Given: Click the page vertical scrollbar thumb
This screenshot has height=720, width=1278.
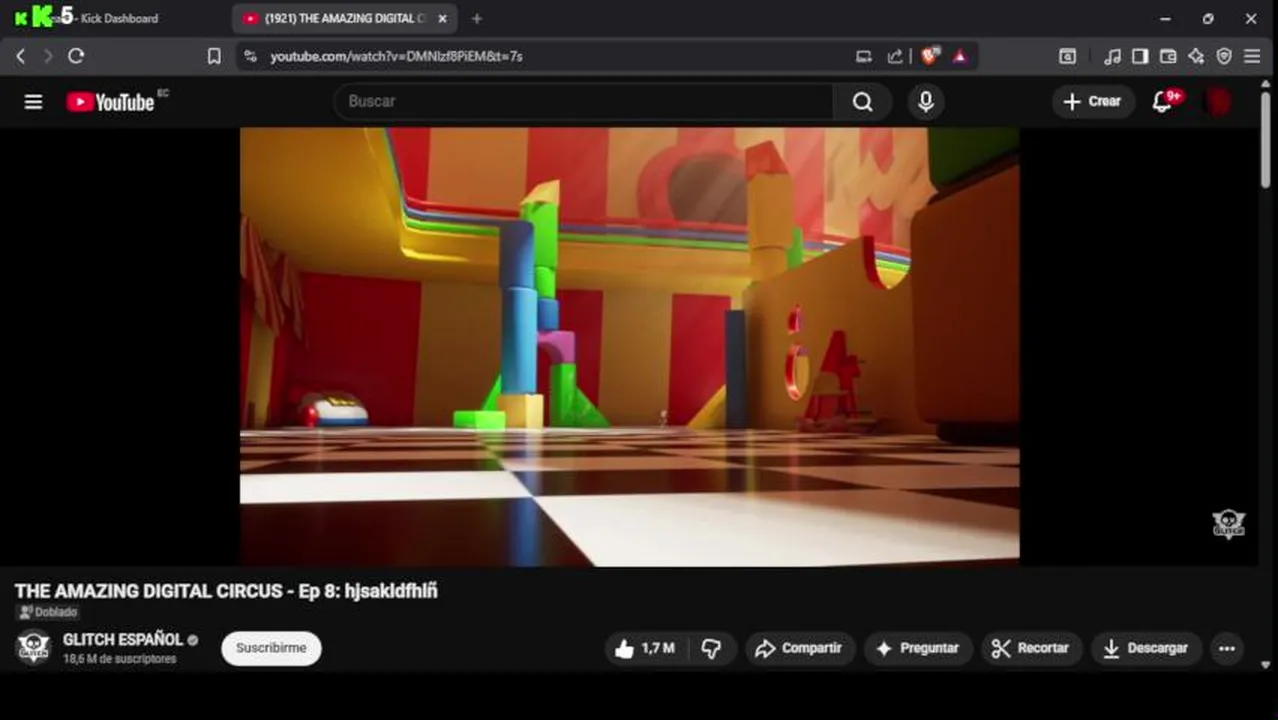Looking at the screenshot, I should [x=1266, y=140].
